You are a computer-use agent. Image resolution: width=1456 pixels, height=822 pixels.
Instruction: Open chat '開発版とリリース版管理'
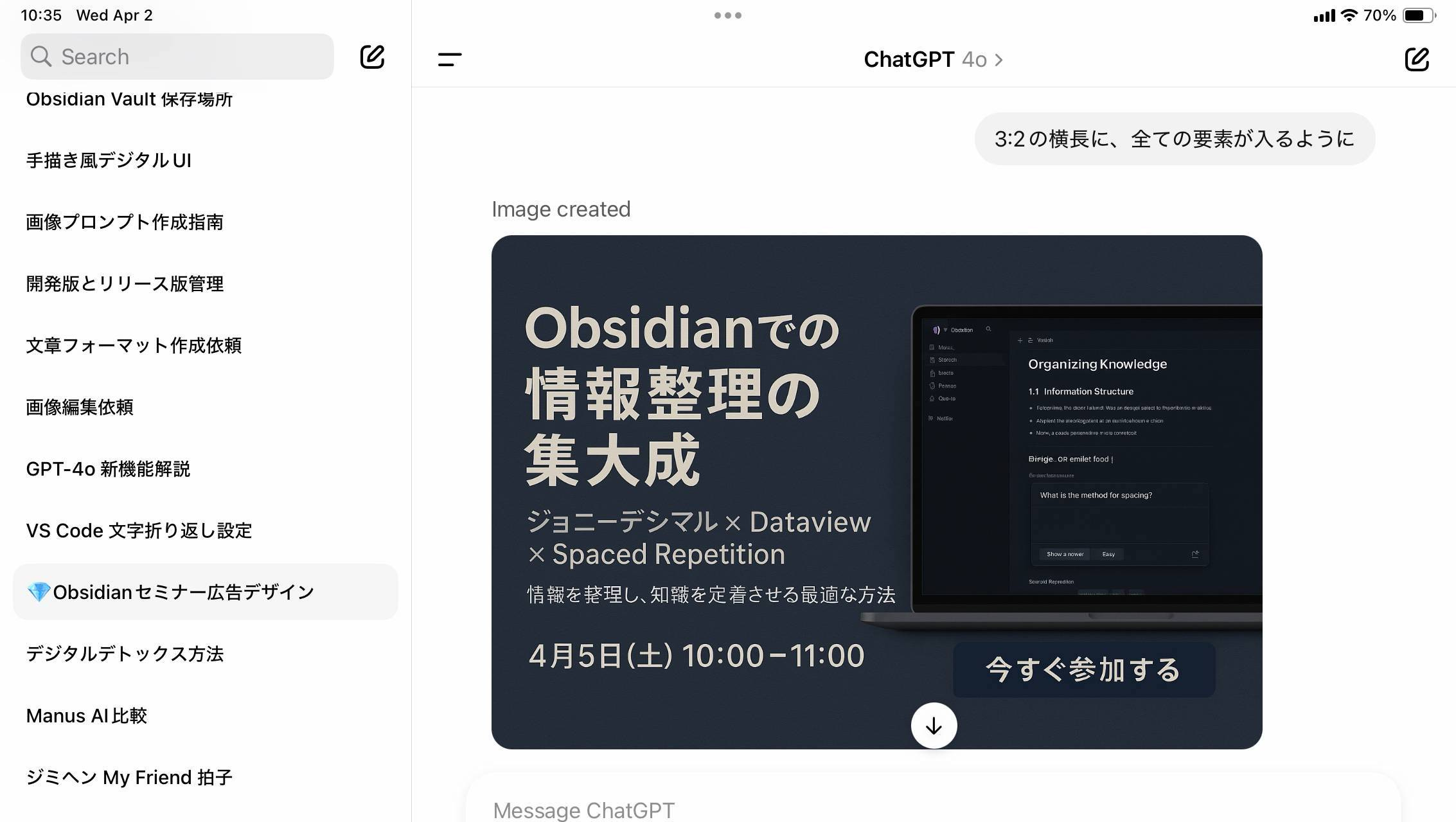125,283
